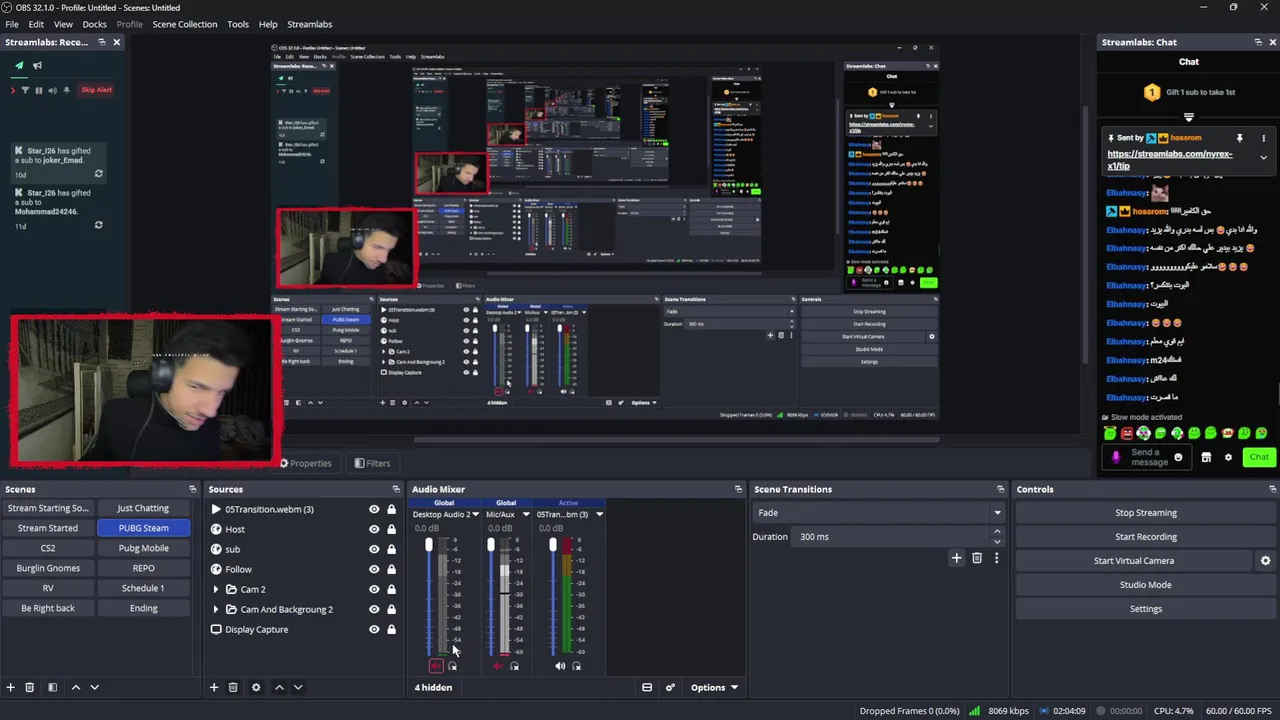Click 05Transition volume fader
Viewport: 1280px width, 720px height.
pyautogui.click(x=553, y=597)
